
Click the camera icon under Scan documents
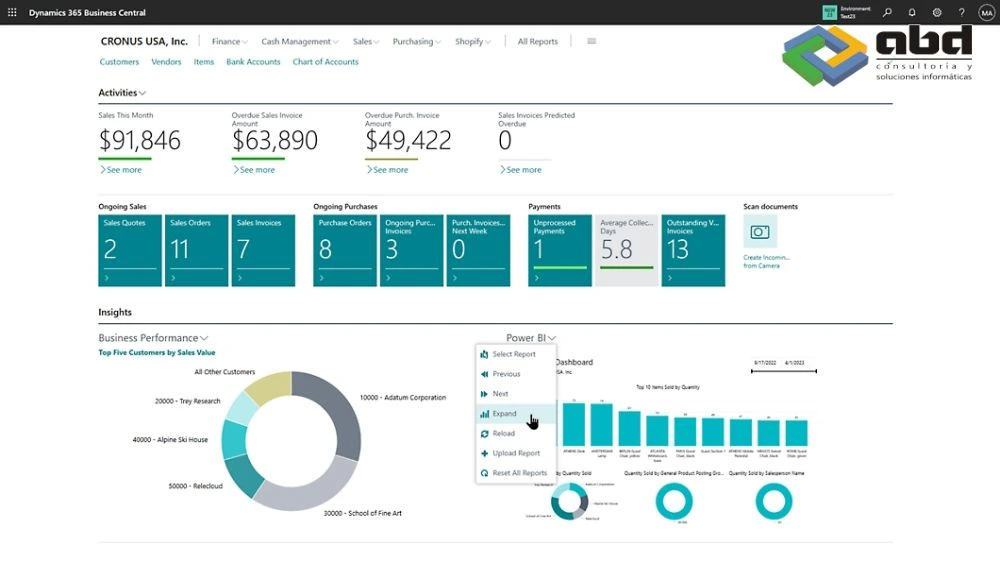click(760, 231)
